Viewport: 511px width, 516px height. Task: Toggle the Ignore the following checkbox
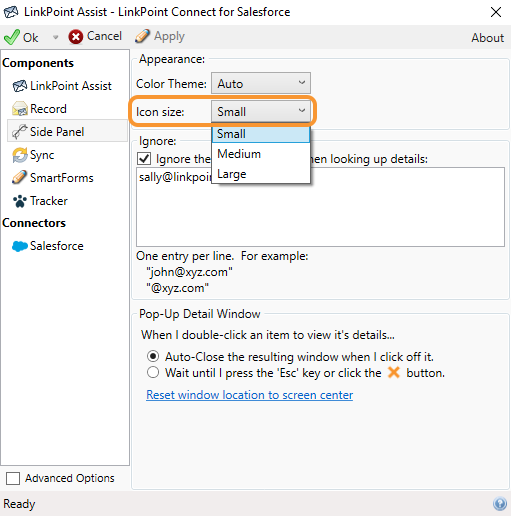(144, 159)
